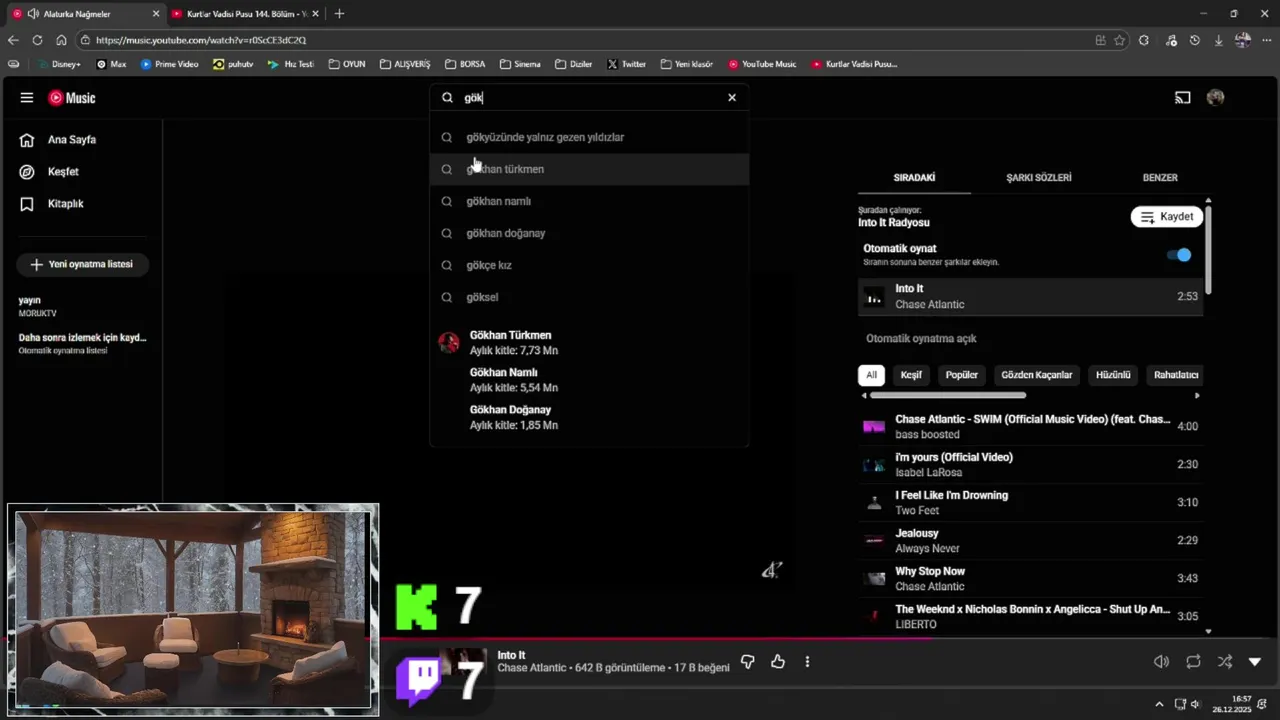Toggle the Otomatik oynat switch
Viewport: 1280px width, 720px height.
coord(1180,255)
